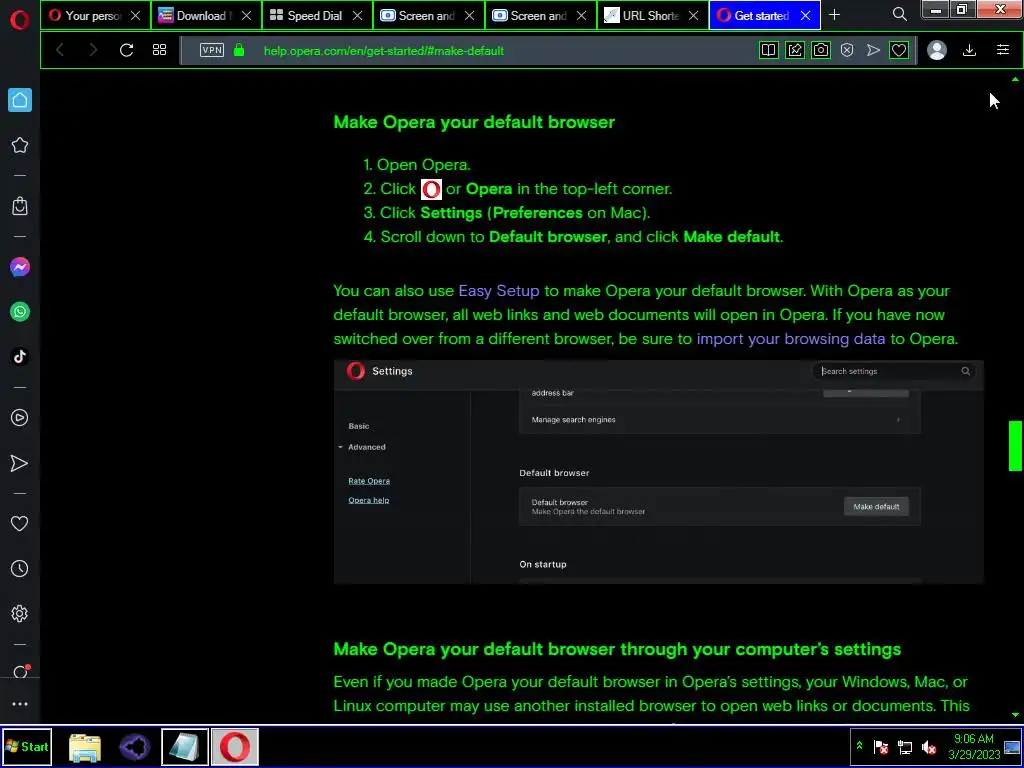This screenshot has width=1024, height=768.
Task: Open WhatsApp in the sidebar
Action: click(20, 312)
